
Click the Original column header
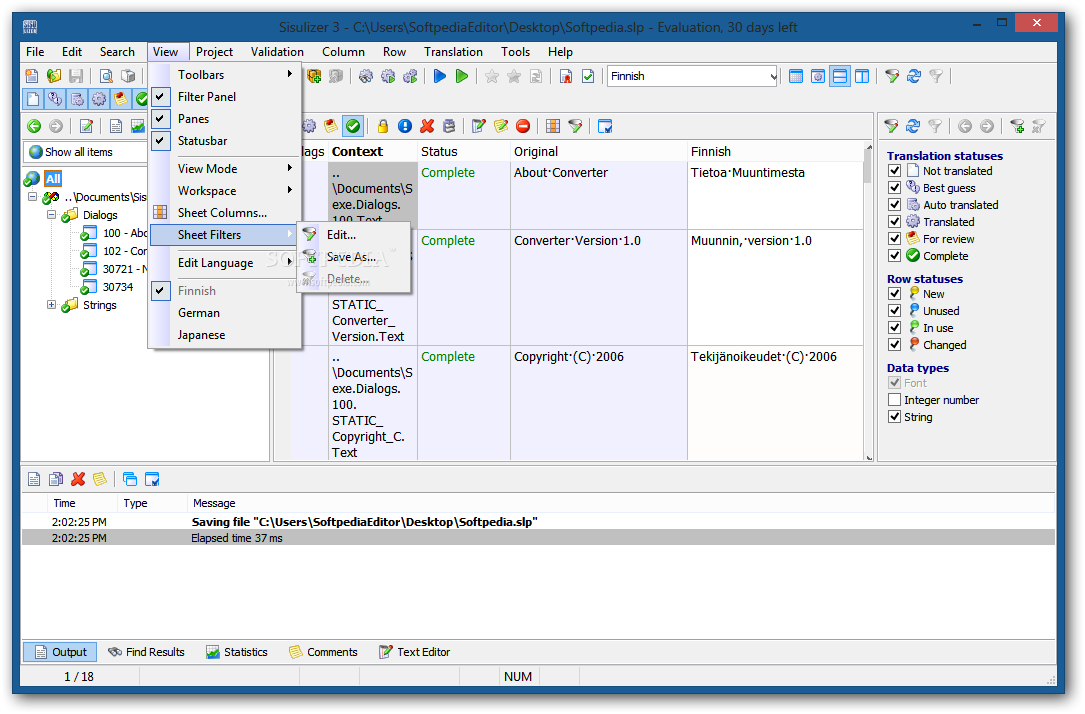(x=599, y=152)
